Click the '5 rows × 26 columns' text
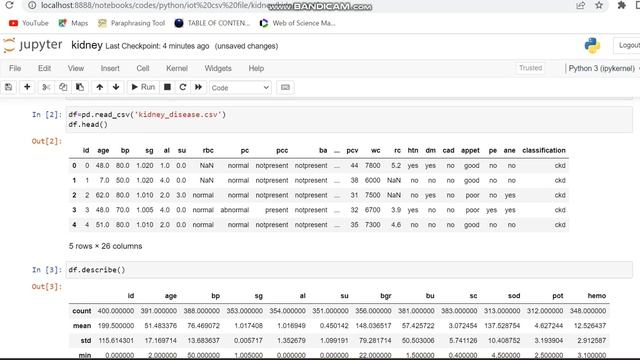640x360 pixels. click(x=105, y=246)
